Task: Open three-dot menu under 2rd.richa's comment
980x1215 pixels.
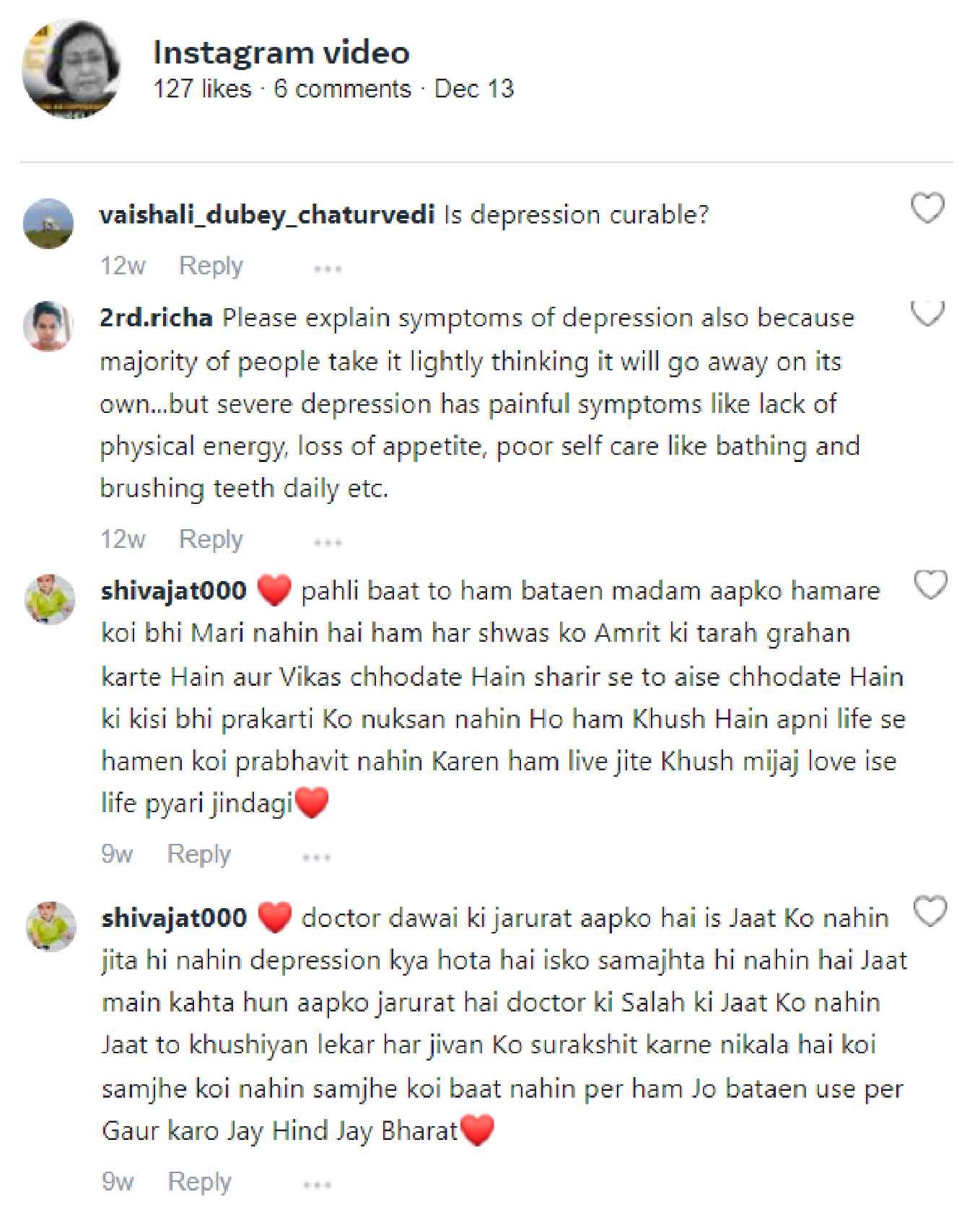Action: tap(328, 542)
